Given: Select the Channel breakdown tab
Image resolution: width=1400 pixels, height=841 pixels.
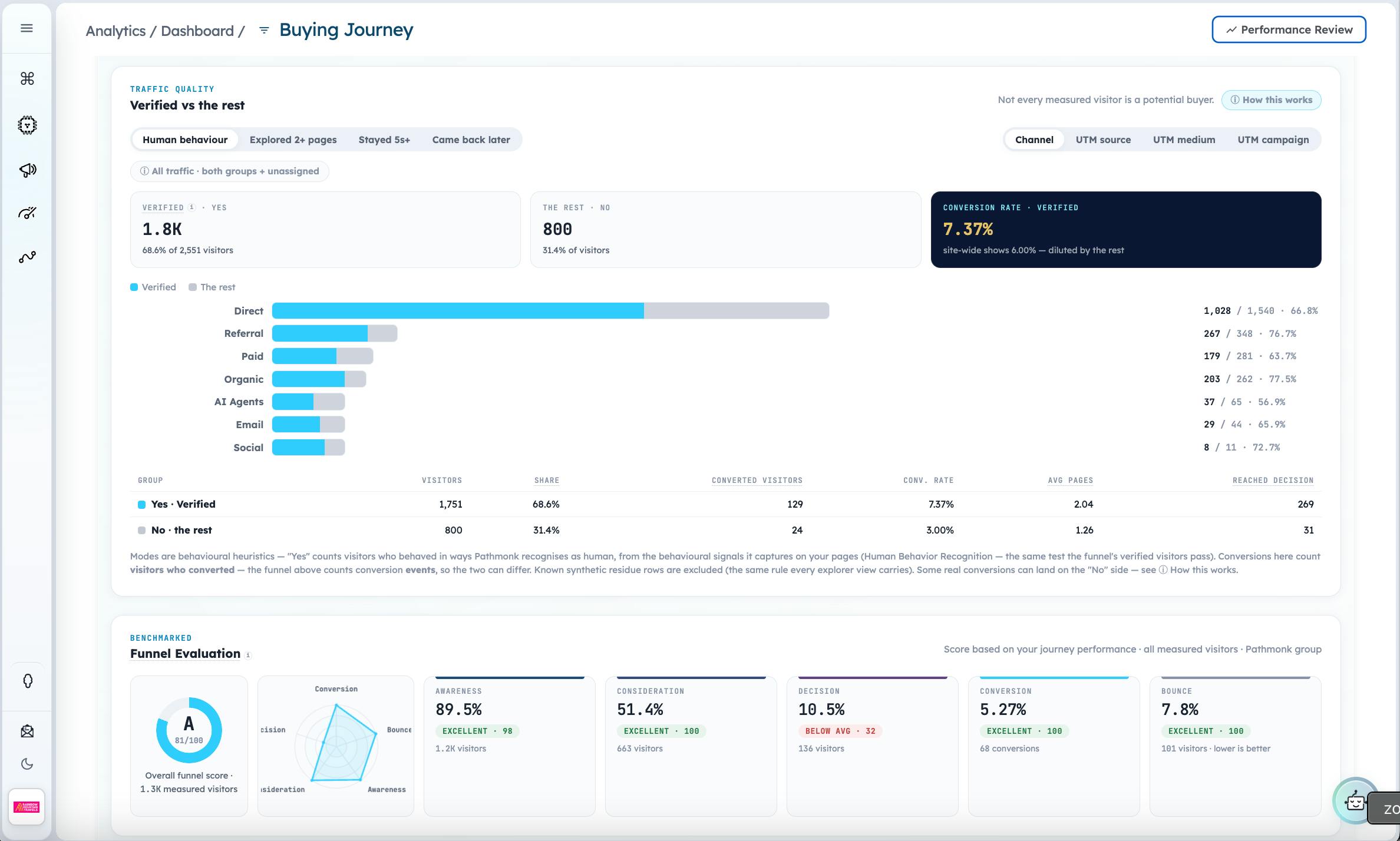Looking at the screenshot, I should click(1034, 140).
